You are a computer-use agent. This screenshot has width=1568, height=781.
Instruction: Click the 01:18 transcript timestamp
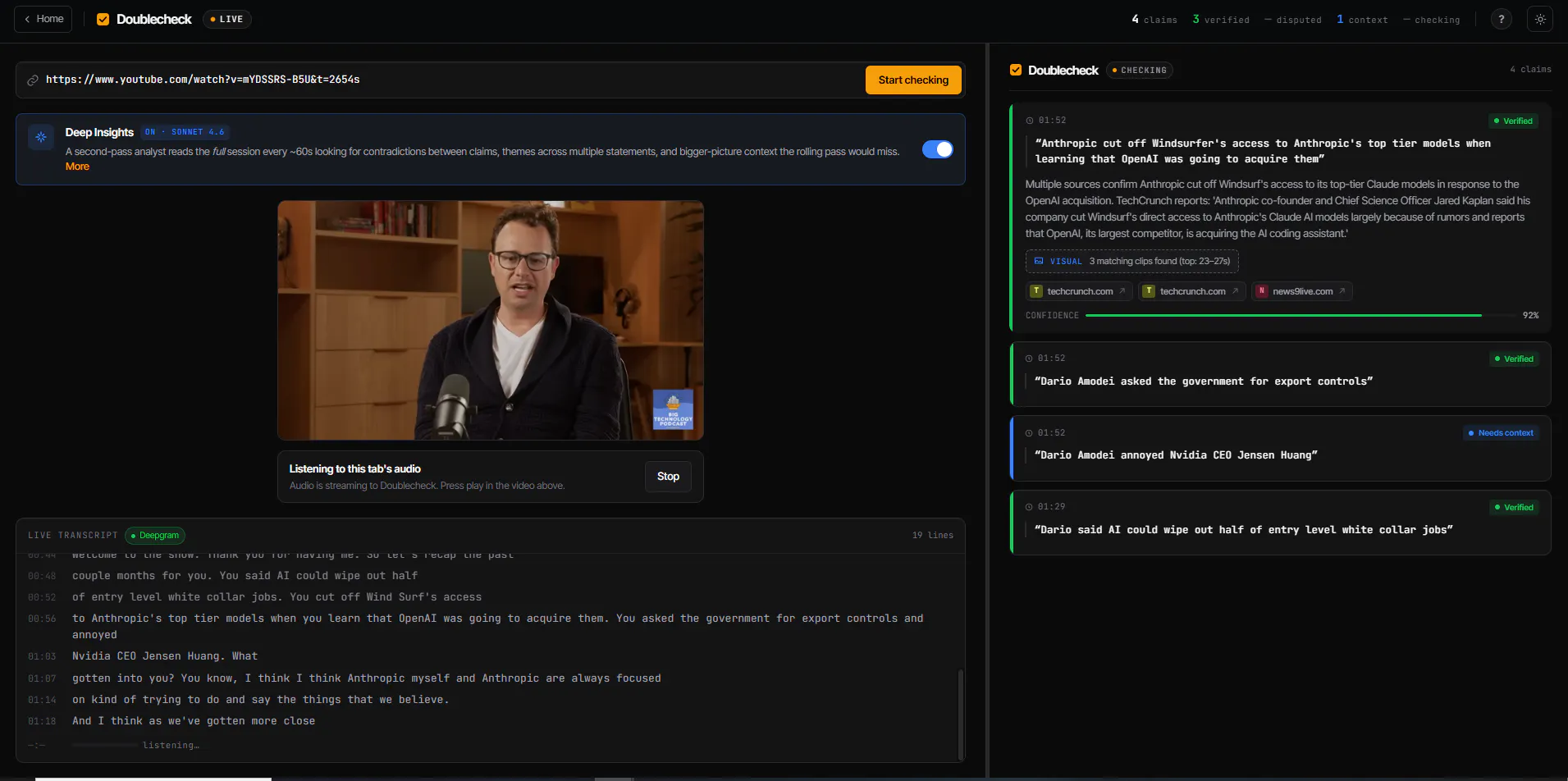[x=42, y=722]
